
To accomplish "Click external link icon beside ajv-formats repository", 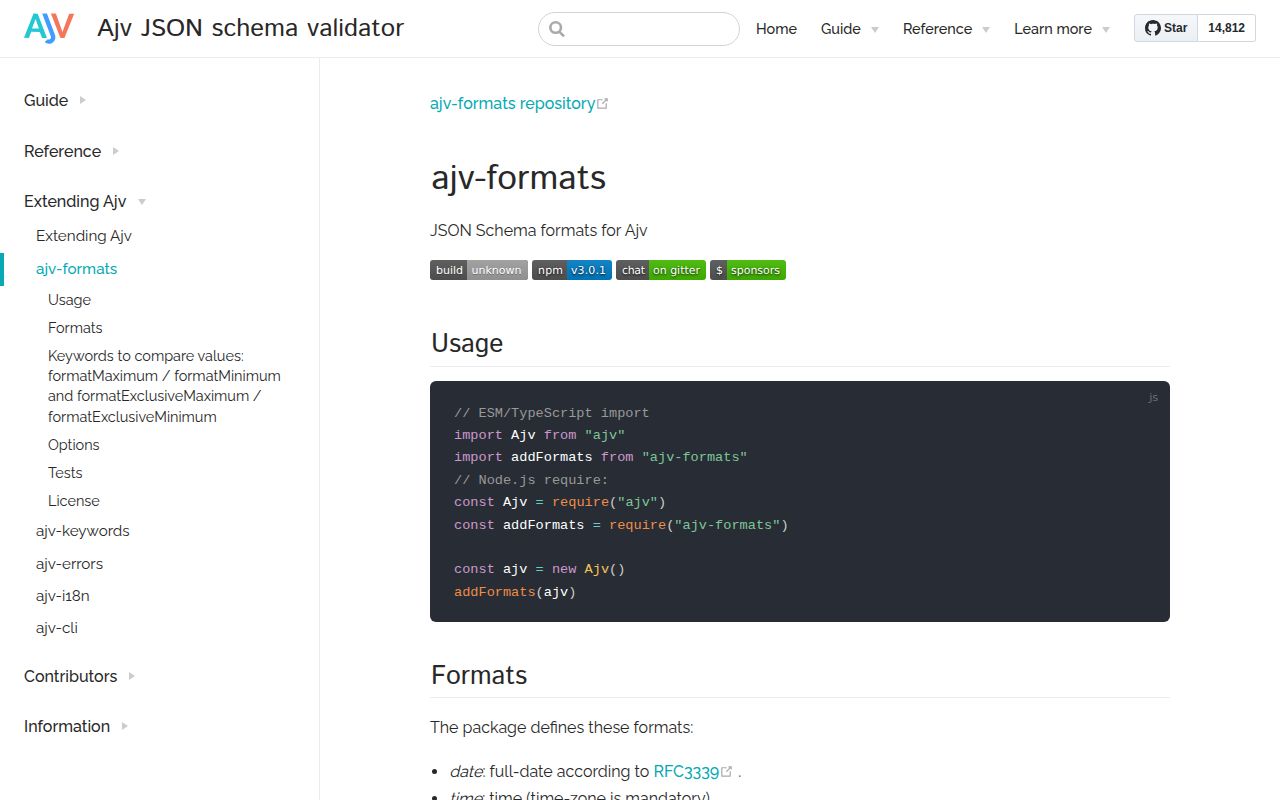I will [x=602, y=104].
